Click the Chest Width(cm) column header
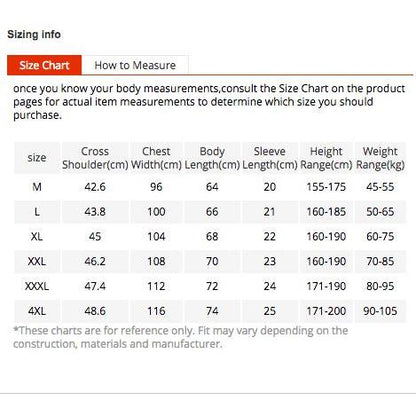Screen dimensions: 416x416 click(x=156, y=158)
